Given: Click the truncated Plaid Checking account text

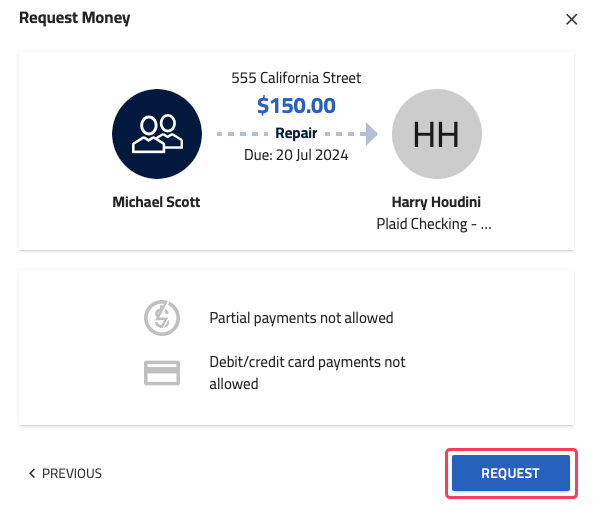Looking at the screenshot, I should click(x=434, y=224).
